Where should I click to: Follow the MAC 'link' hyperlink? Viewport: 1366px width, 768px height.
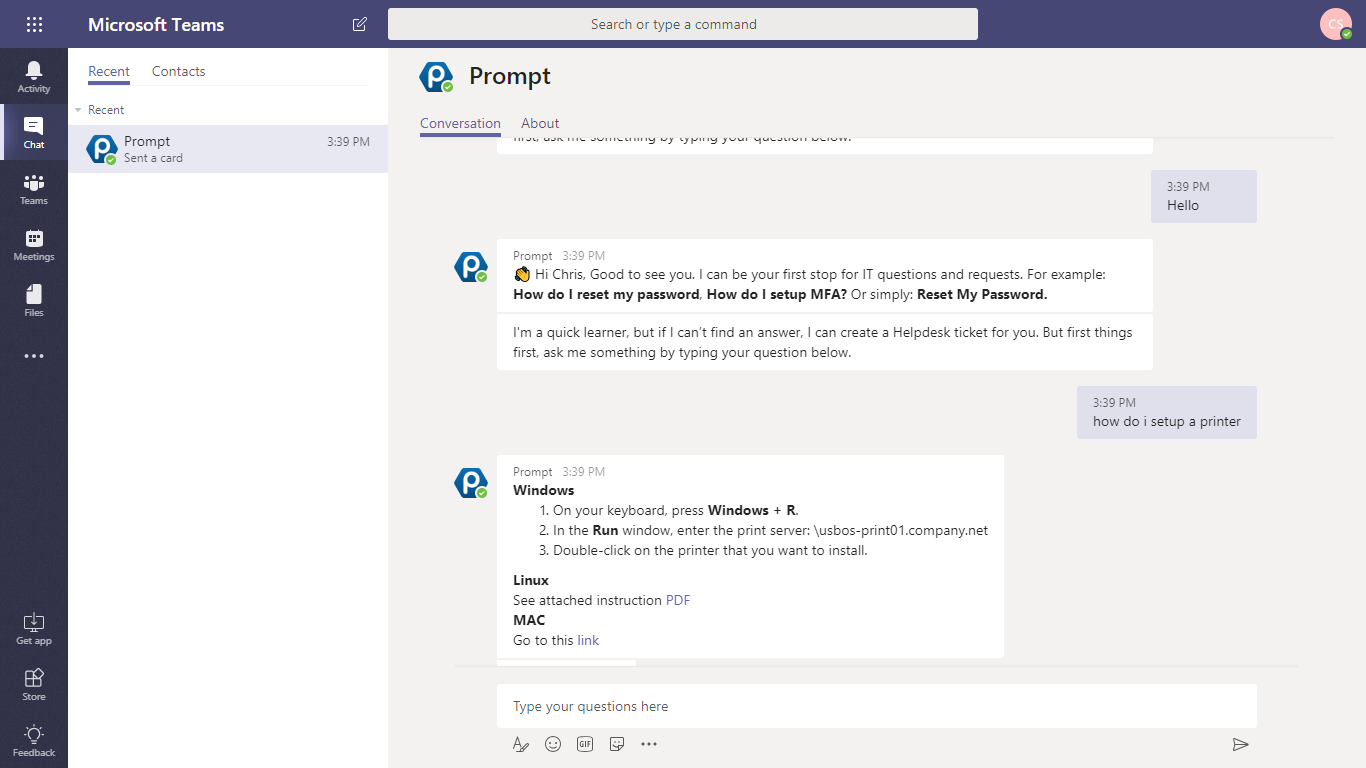pyautogui.click(x=588, y=640)
